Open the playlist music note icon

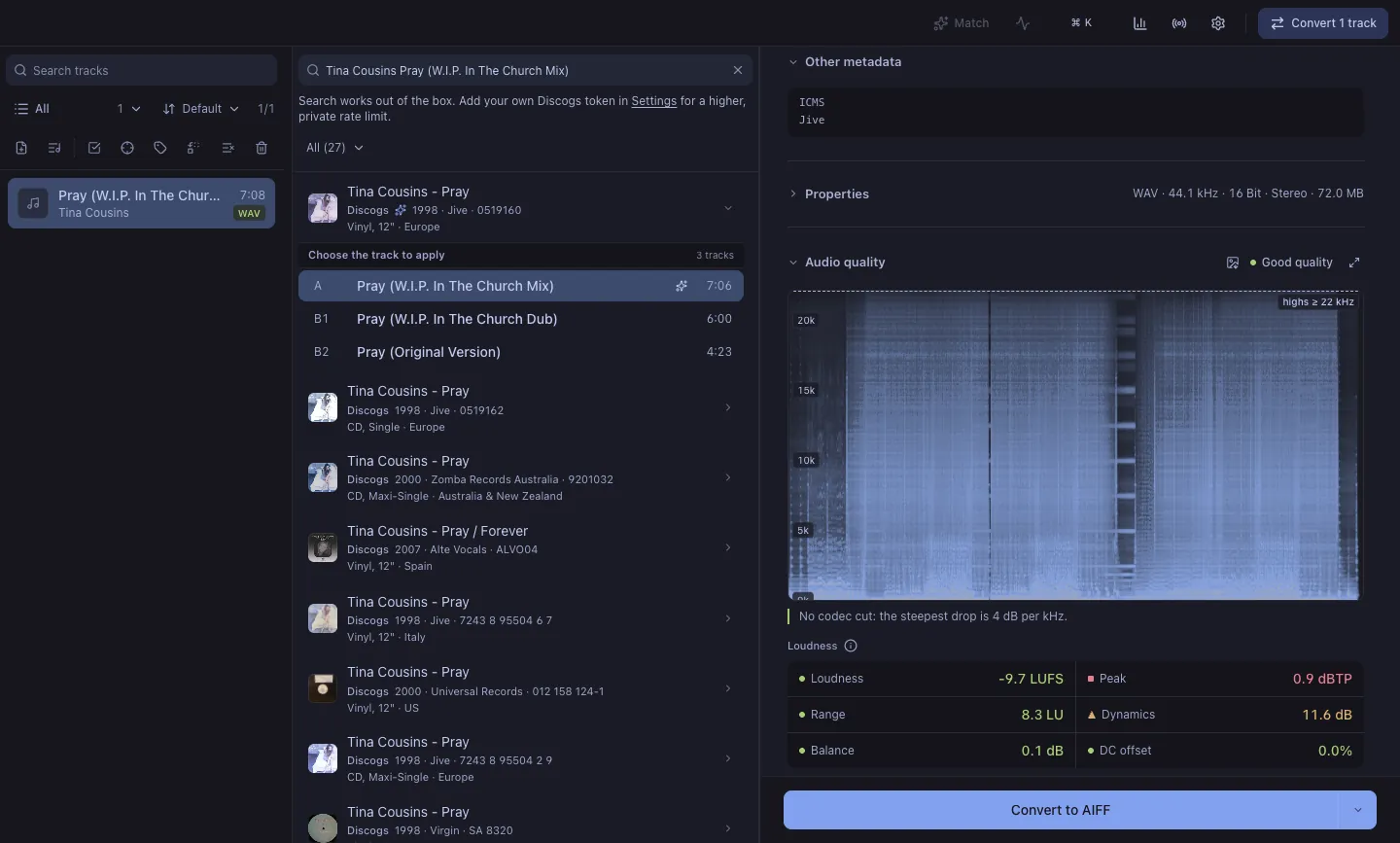click(x=54, y=148)
